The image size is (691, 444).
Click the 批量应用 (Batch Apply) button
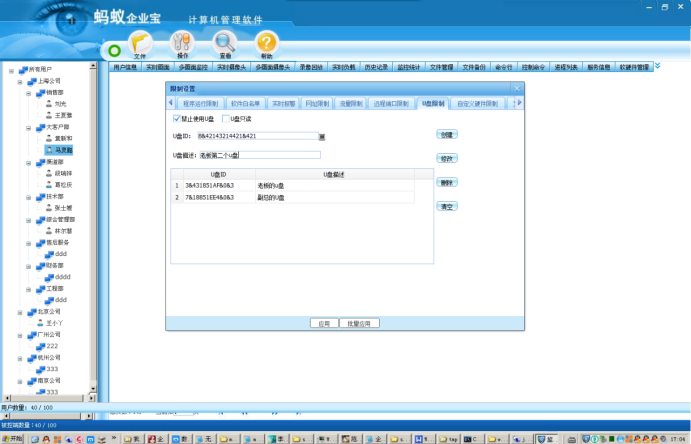[x=359, y=323]
